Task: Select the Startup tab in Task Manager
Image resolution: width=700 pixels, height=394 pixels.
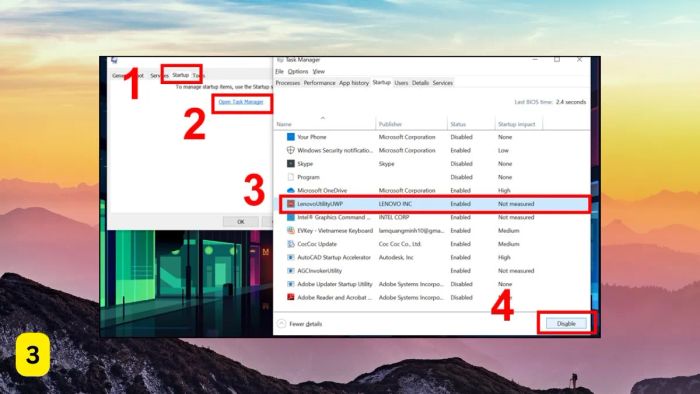Action: point(381,82)
